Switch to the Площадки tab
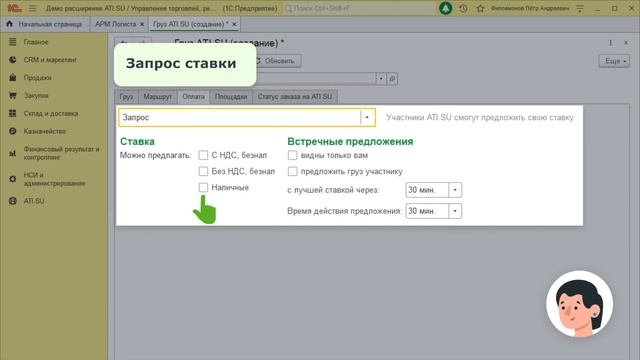The width and height of the screenshot is (640, 360). (231, 97)
